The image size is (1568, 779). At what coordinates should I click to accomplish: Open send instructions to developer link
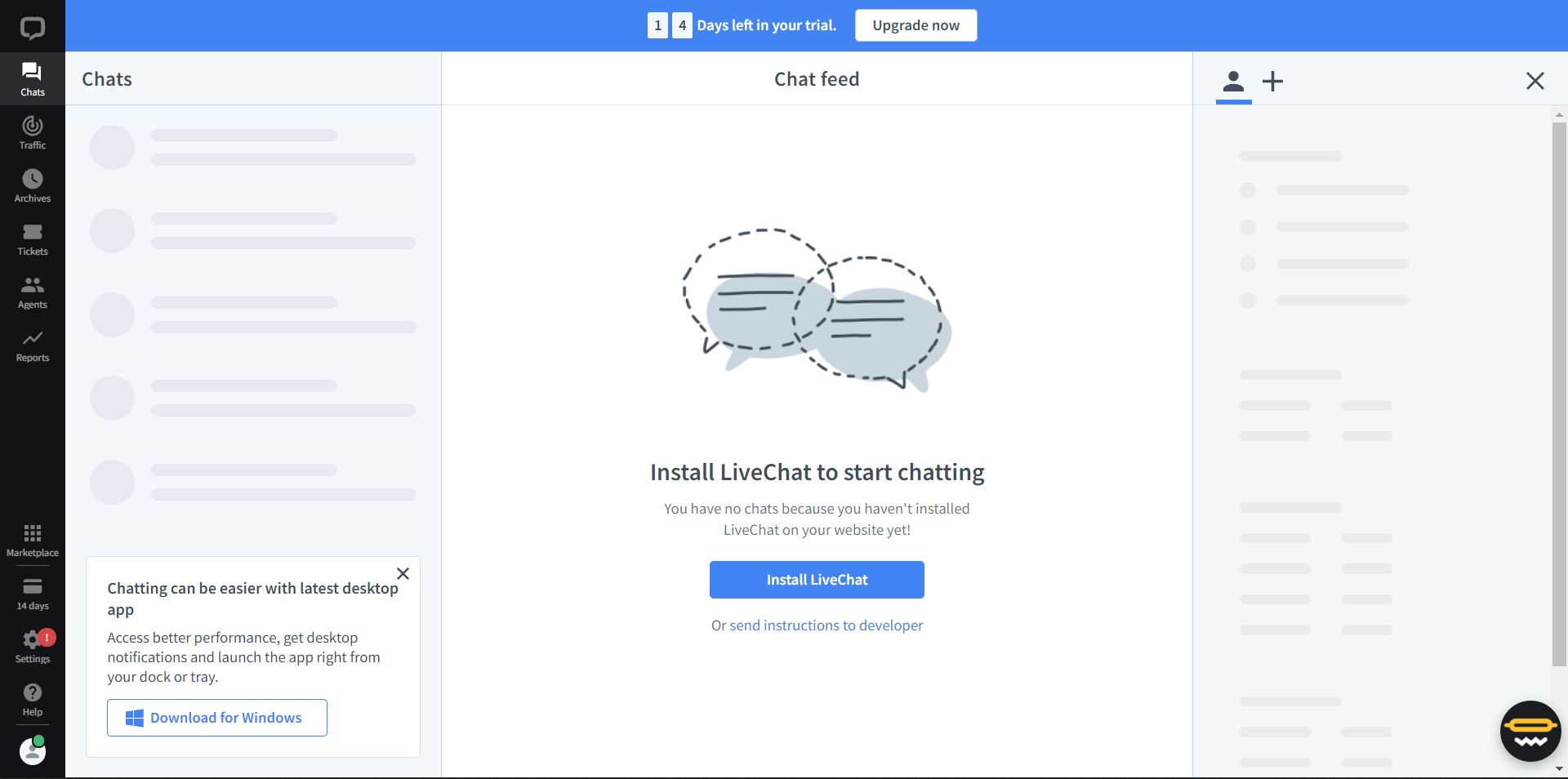point(826,625)
